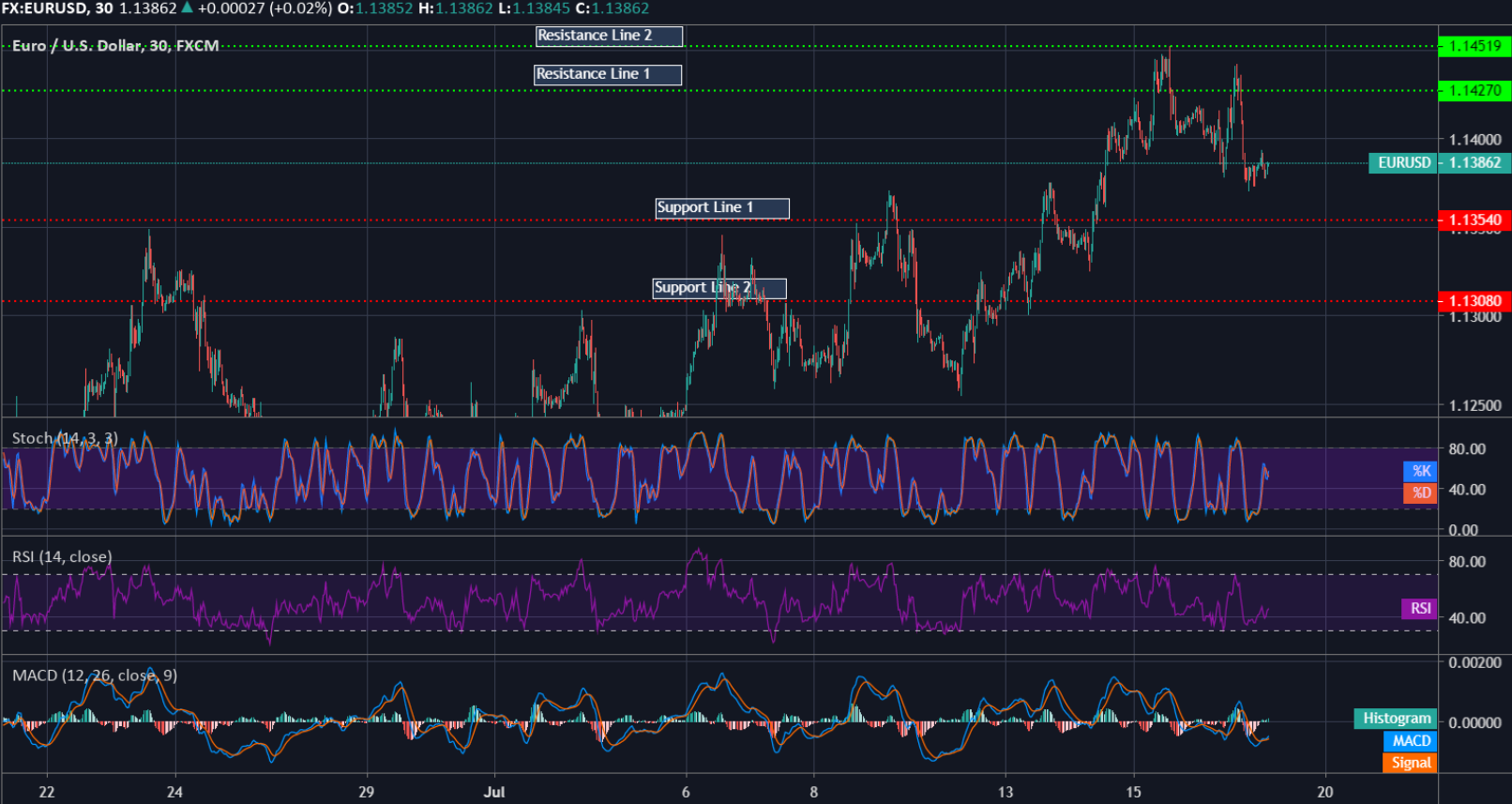Click the purple RSI legend badge
The width and height of the screenshot is (1512, 804).
coord(1420,609)
